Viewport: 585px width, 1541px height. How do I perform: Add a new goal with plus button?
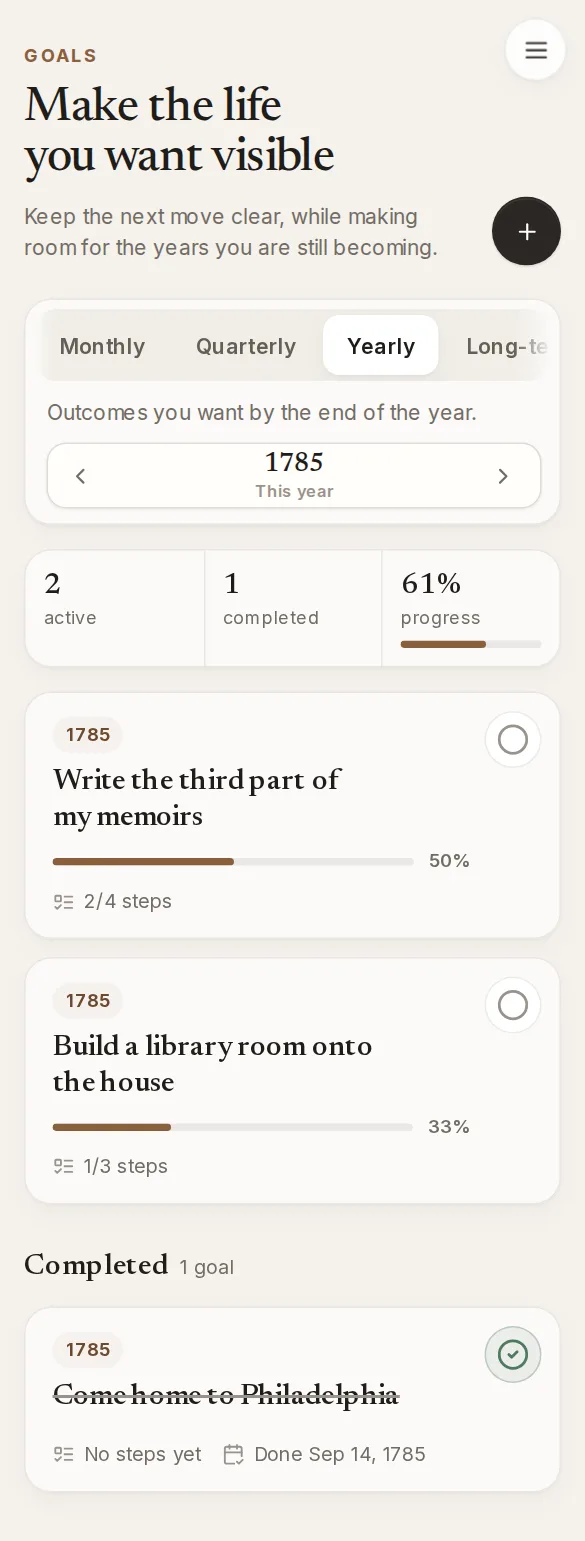526,231
